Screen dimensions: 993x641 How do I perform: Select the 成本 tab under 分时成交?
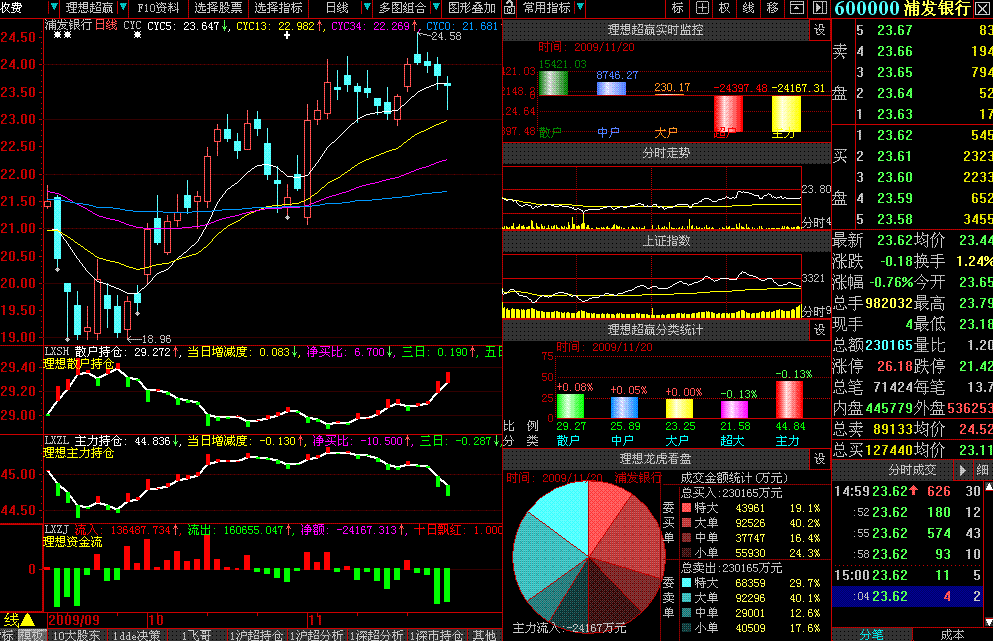click(952, 634)
